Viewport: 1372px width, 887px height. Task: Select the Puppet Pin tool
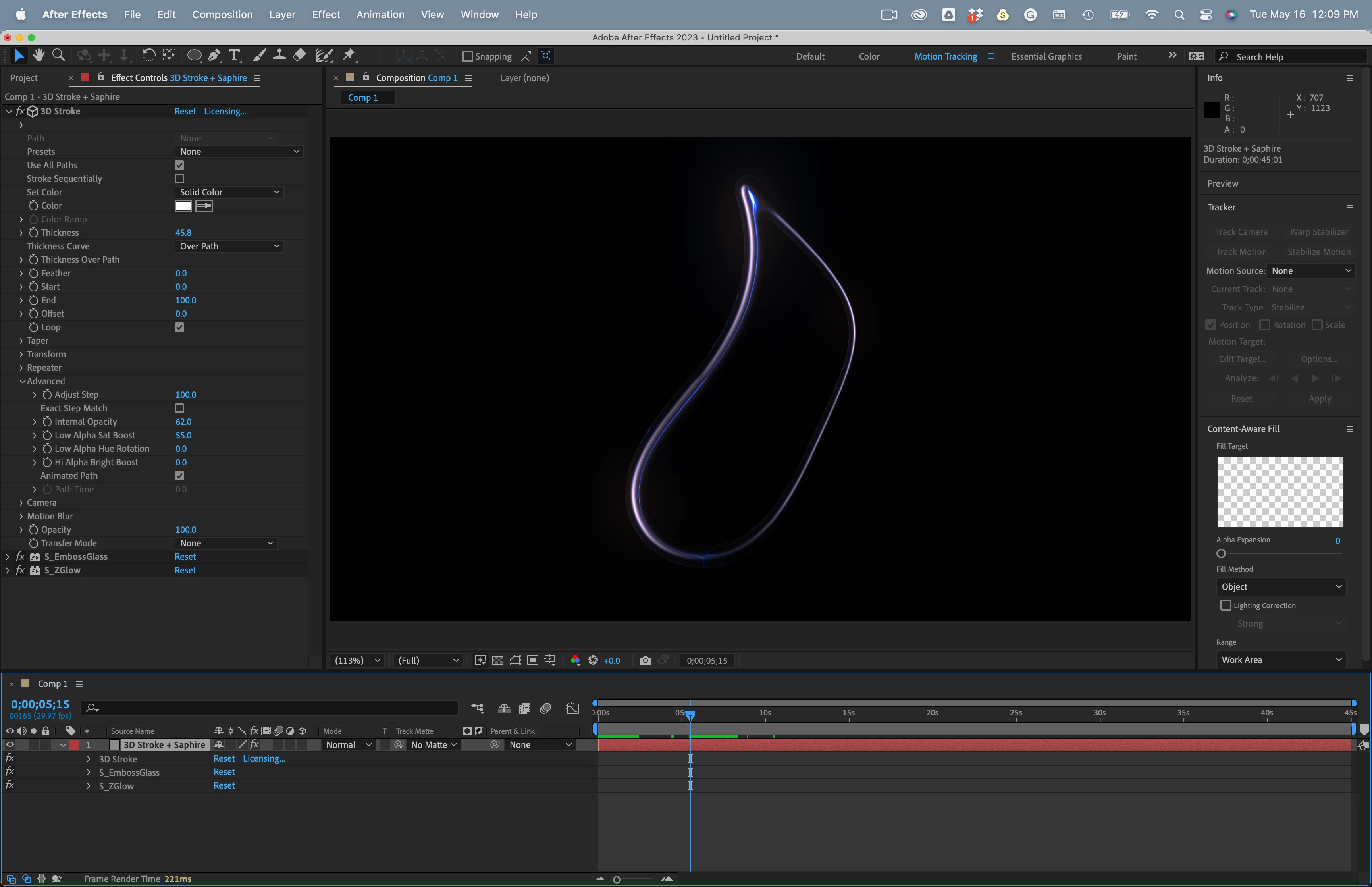(x=349, y=55)
